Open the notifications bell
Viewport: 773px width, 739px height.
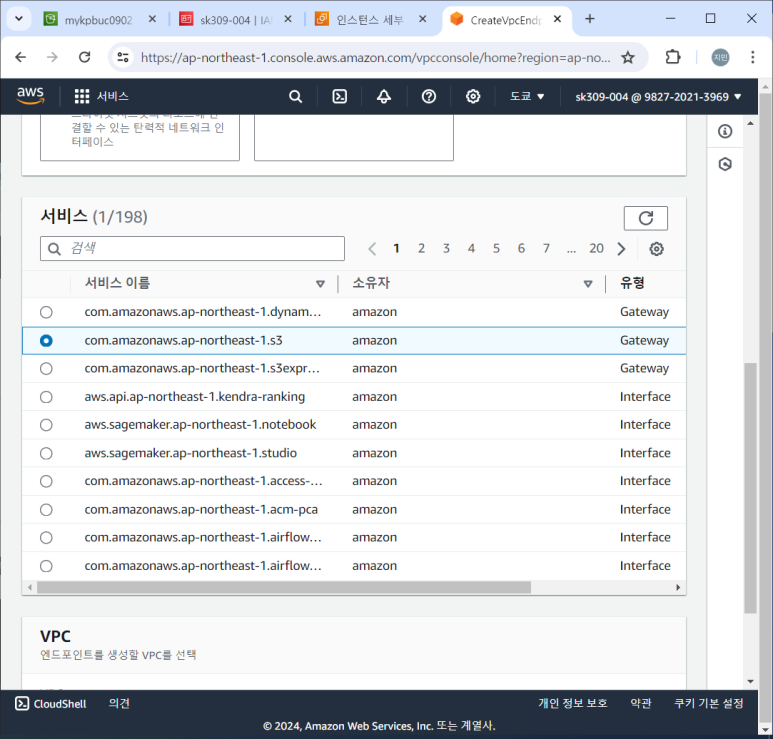click(x=384, y=96)
